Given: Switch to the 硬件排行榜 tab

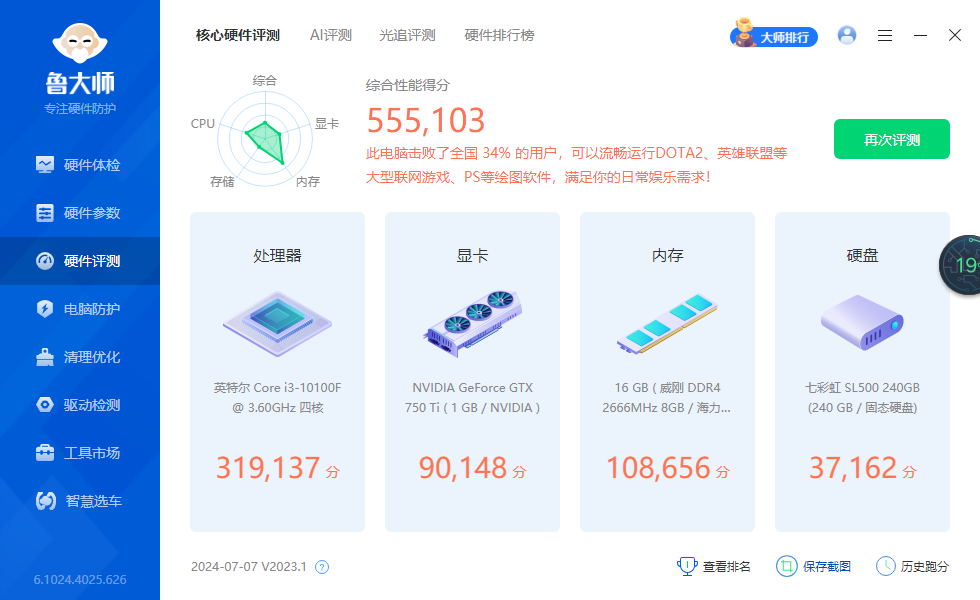Looking at the screenshot, I should pyautogui.click(x=499, y=36).
